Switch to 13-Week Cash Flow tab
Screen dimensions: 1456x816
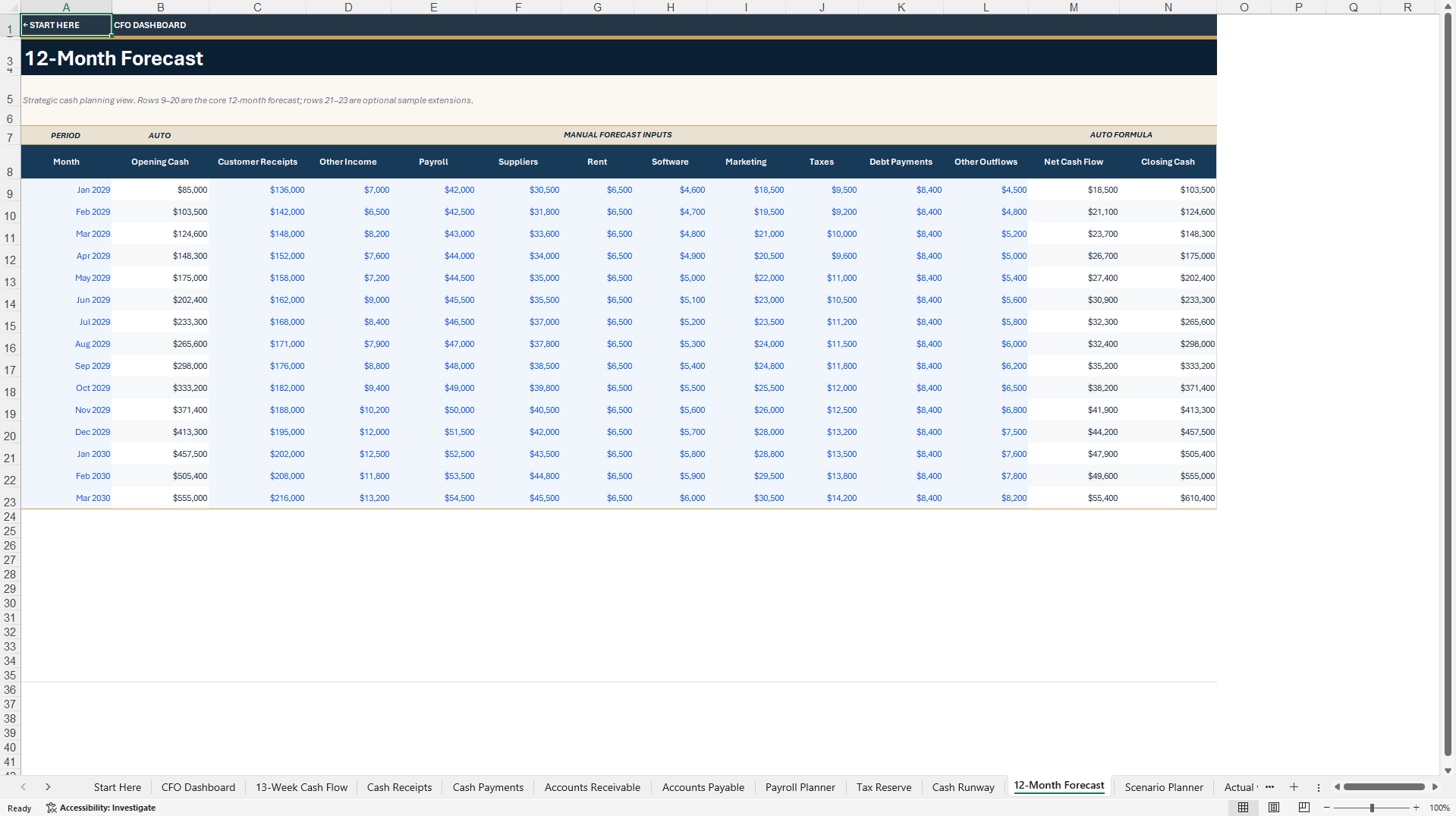[301, 787]
